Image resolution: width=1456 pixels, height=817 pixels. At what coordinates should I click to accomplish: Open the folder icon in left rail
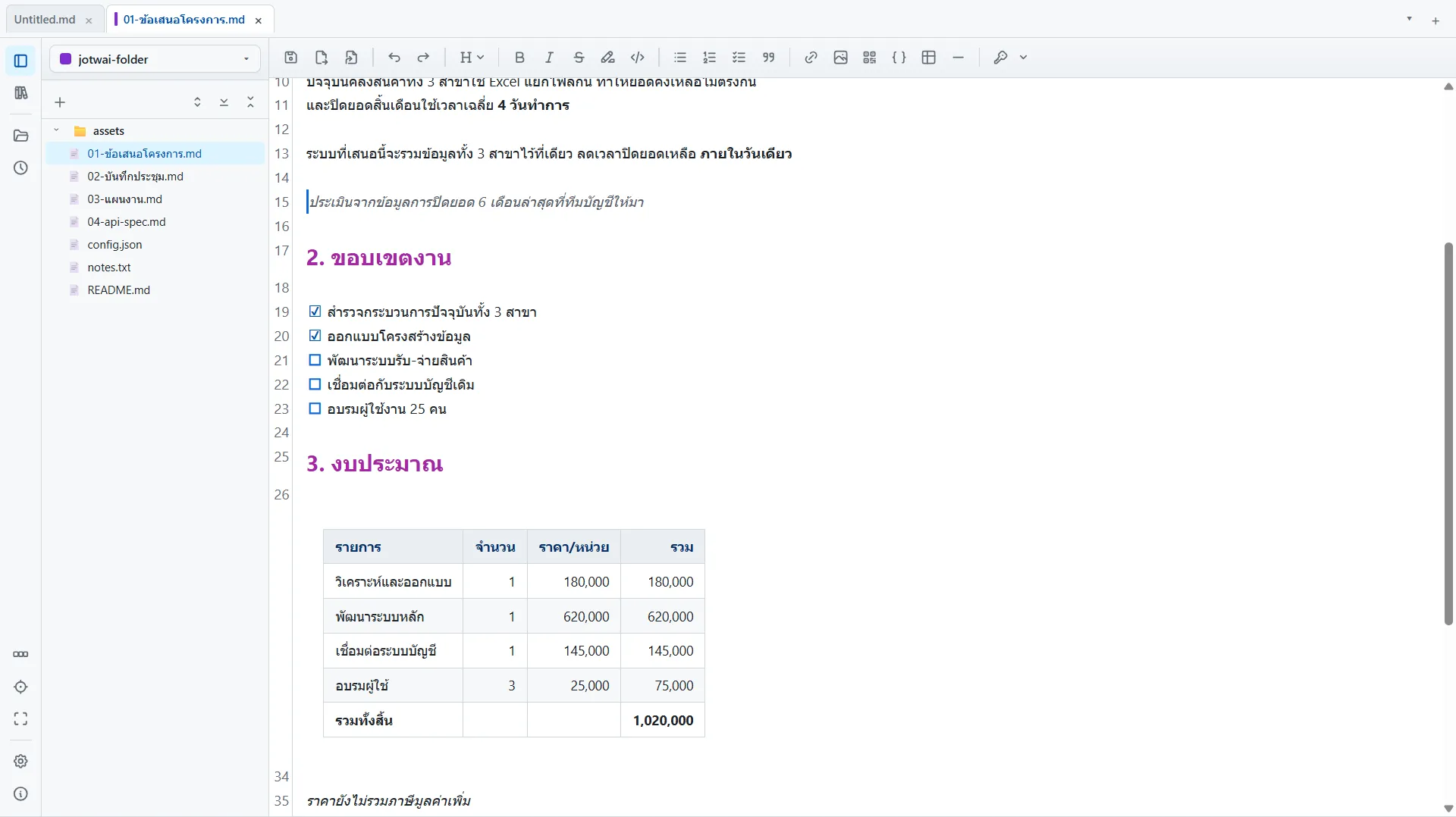click(x=20, y=136)
